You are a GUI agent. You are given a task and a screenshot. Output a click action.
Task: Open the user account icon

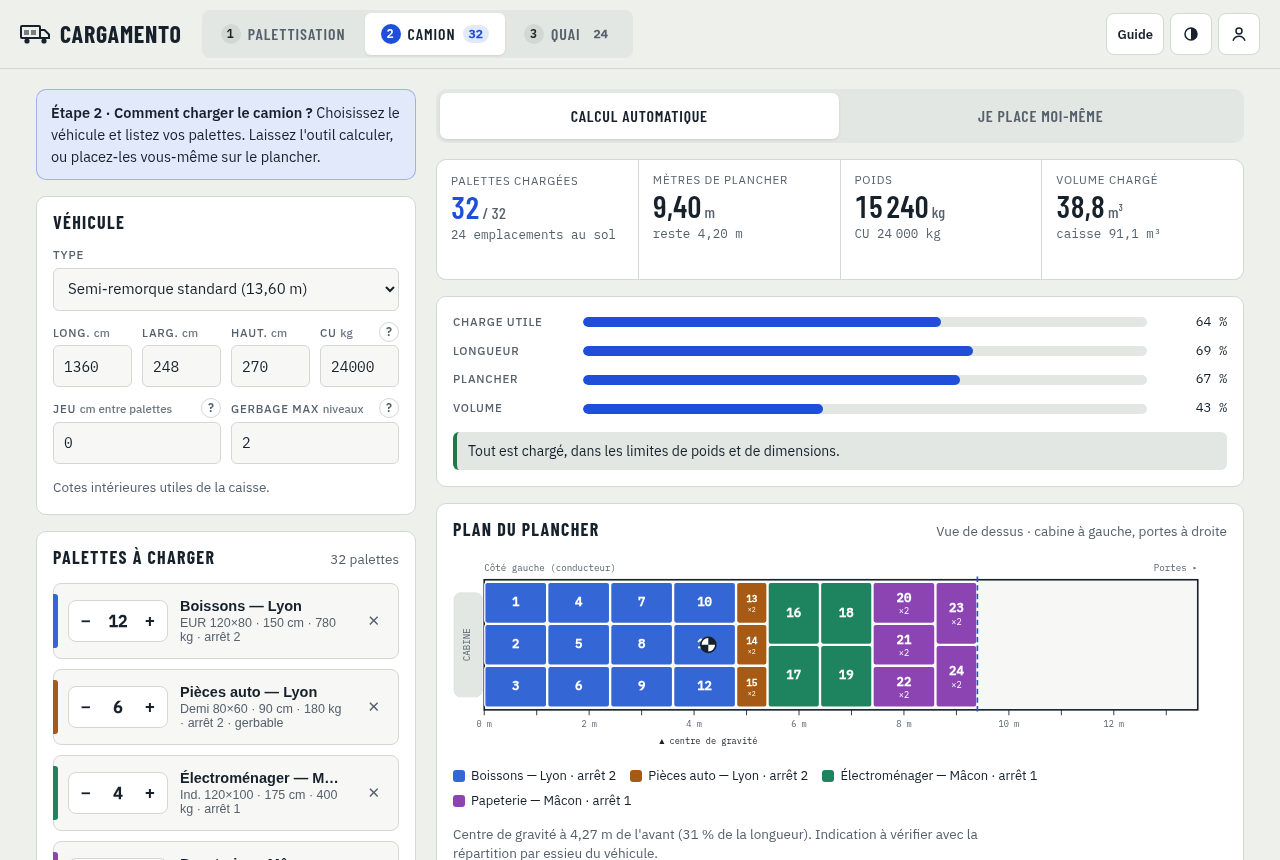[x=1239, y=34]
